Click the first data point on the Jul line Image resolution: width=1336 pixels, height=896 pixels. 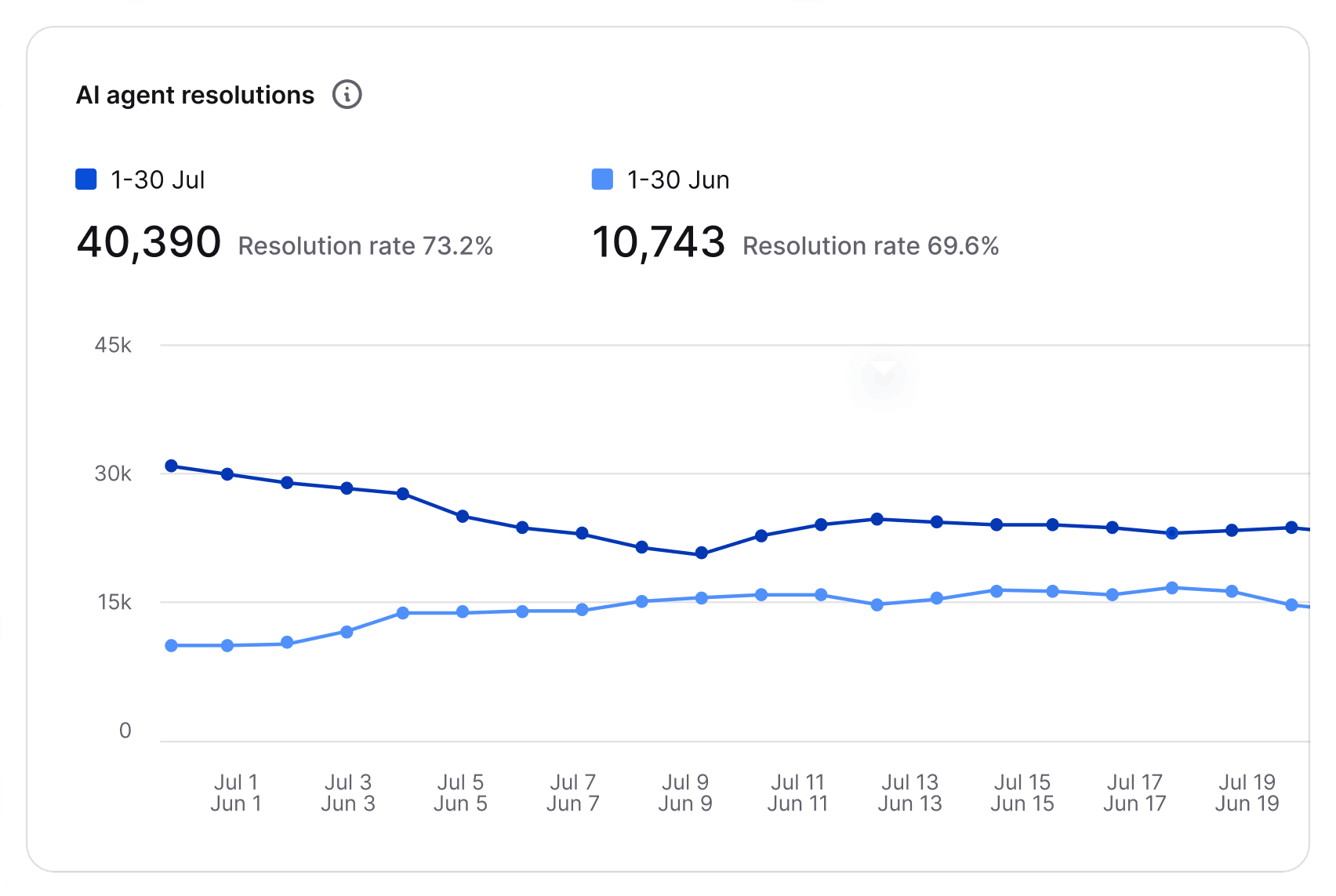pyautogui.click(x=171, y=465)
